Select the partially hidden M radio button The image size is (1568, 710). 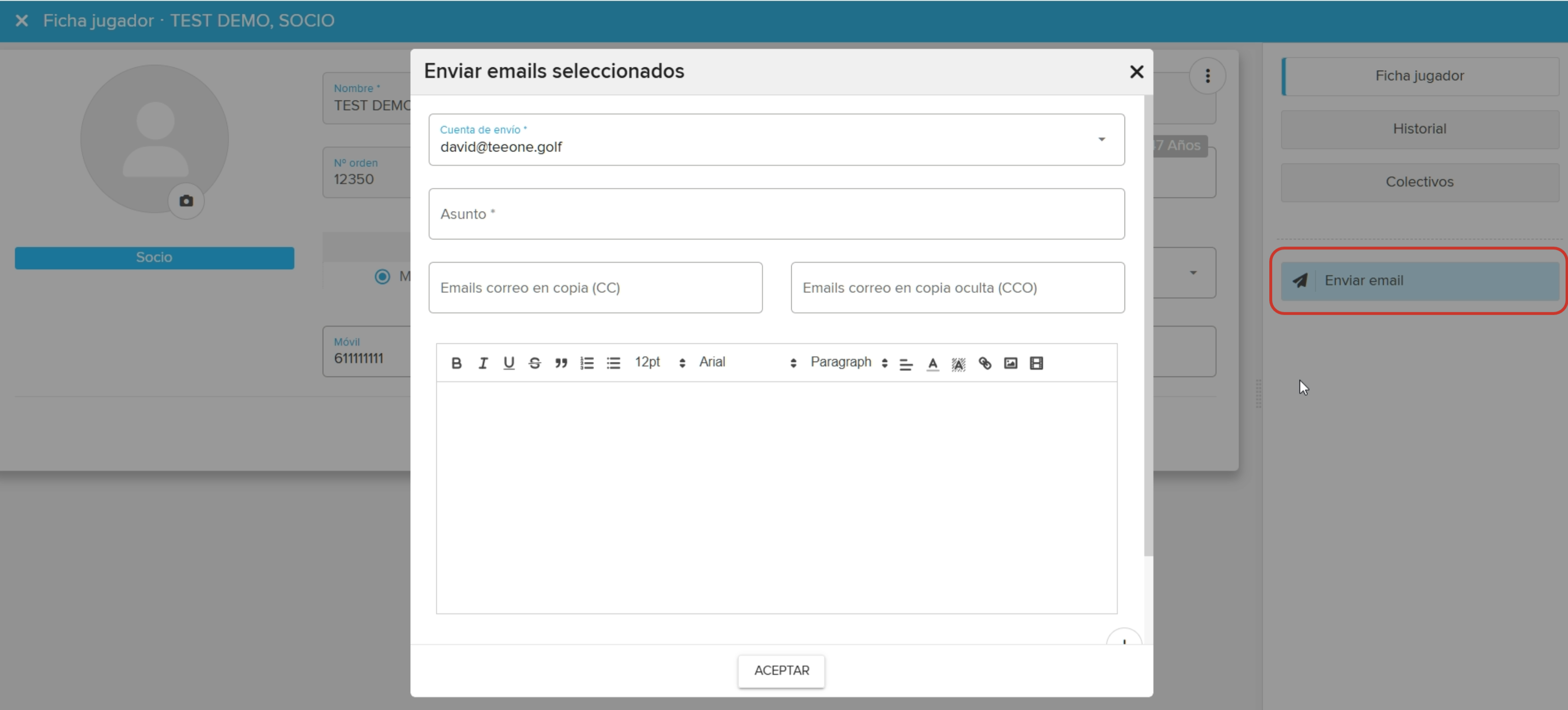(x=382, y=277)
